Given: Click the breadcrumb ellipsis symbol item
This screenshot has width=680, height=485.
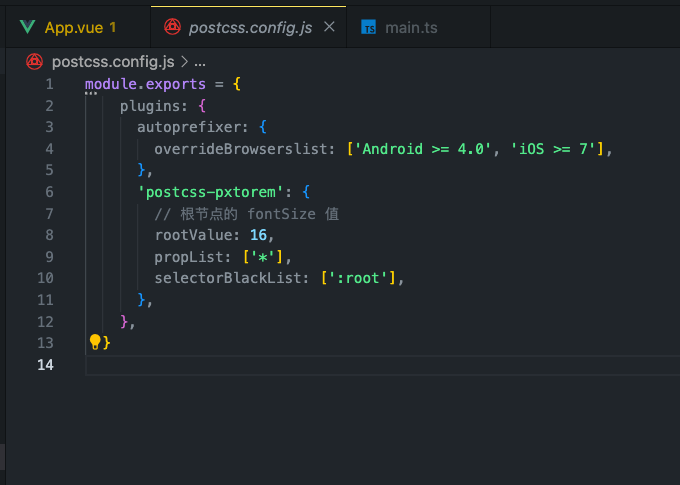Looking at the screenshot, I should (200, 63).
